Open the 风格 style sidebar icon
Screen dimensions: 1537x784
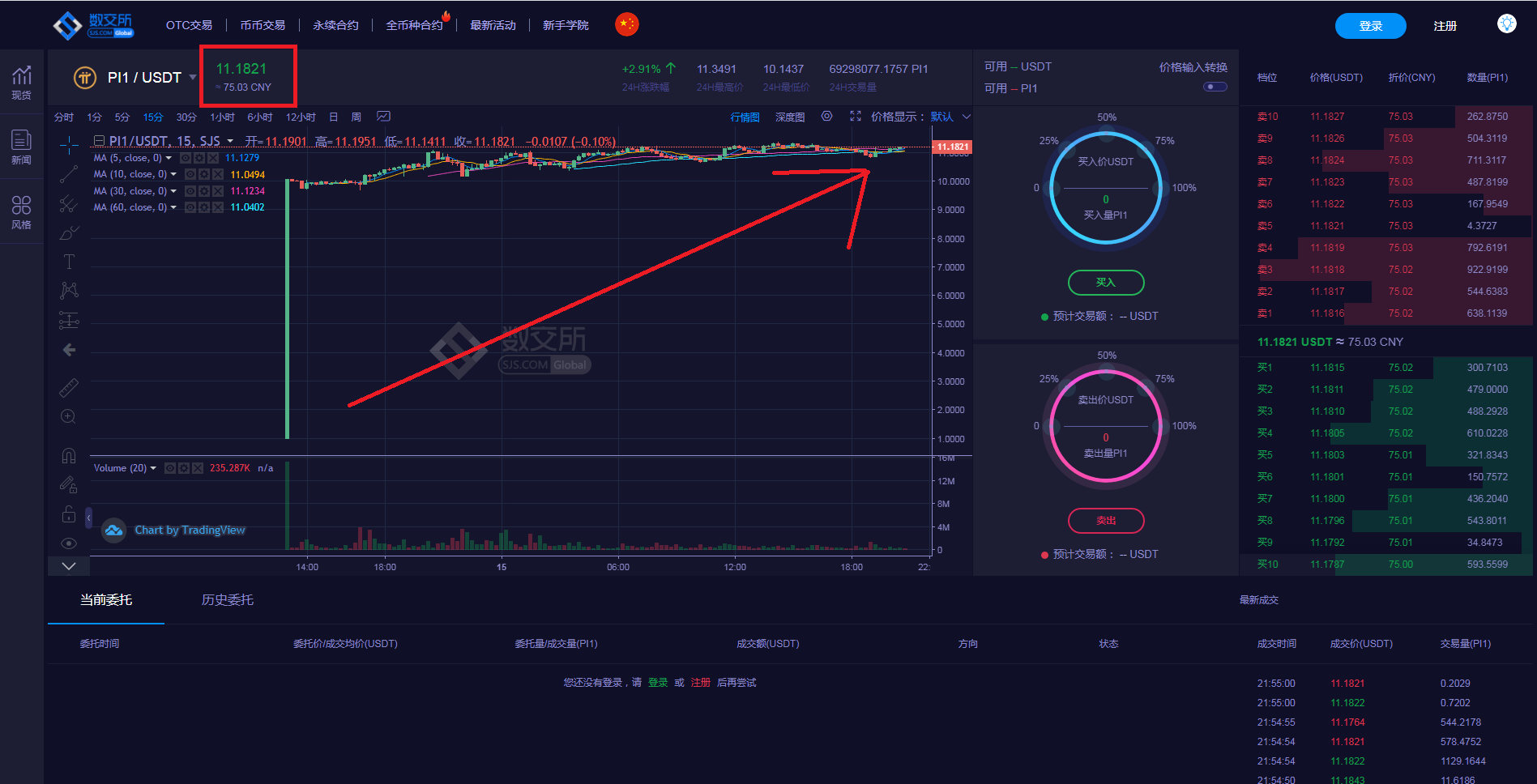(x=22, y=212)
